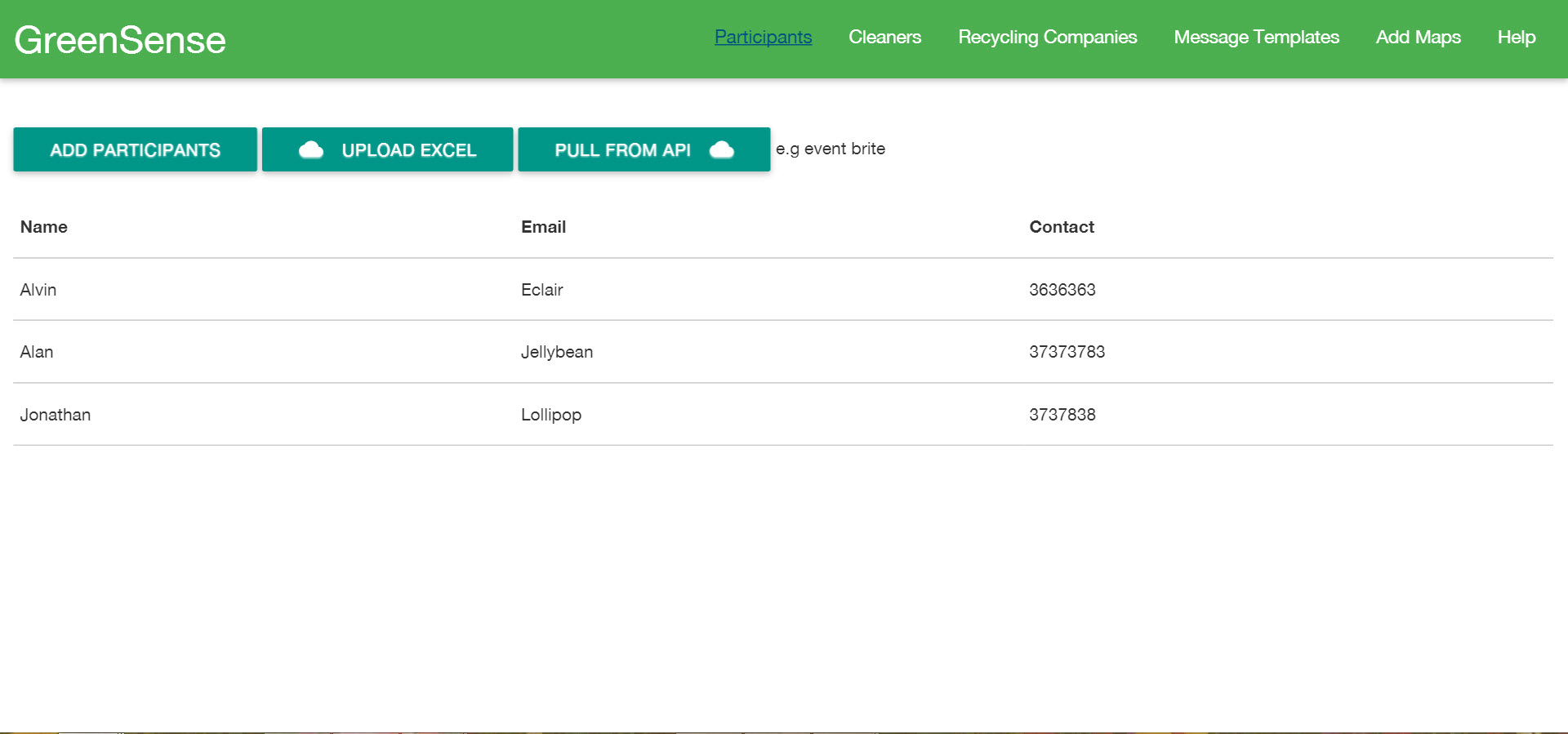
Task: Select the Alan name cell
Action: [x=37, y=352]
